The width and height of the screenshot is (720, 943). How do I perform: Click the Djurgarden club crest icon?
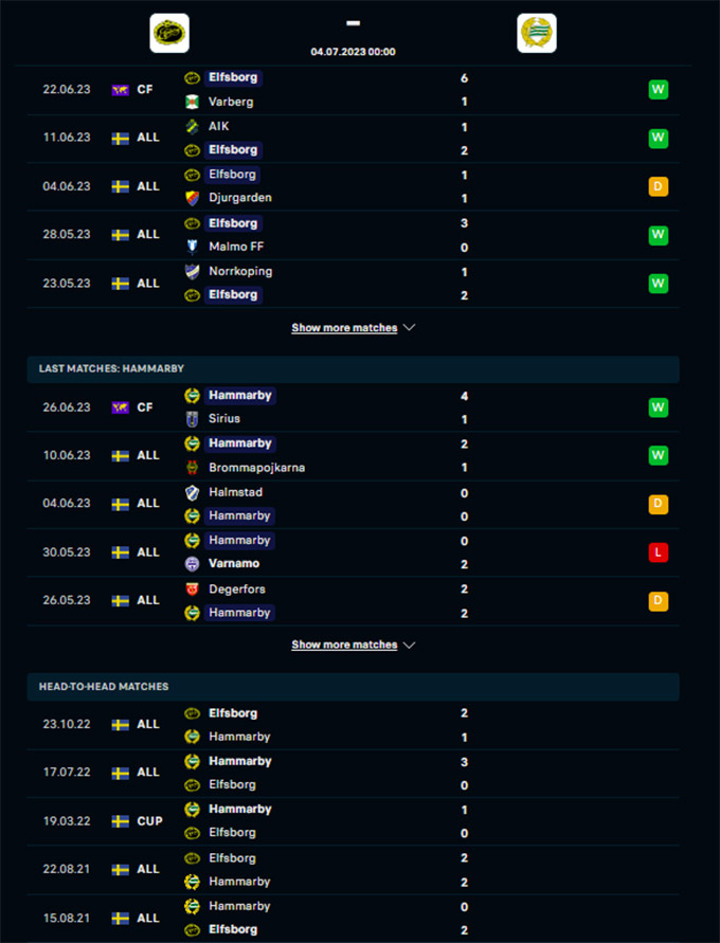pyautogui.click(x=192, y=198)
